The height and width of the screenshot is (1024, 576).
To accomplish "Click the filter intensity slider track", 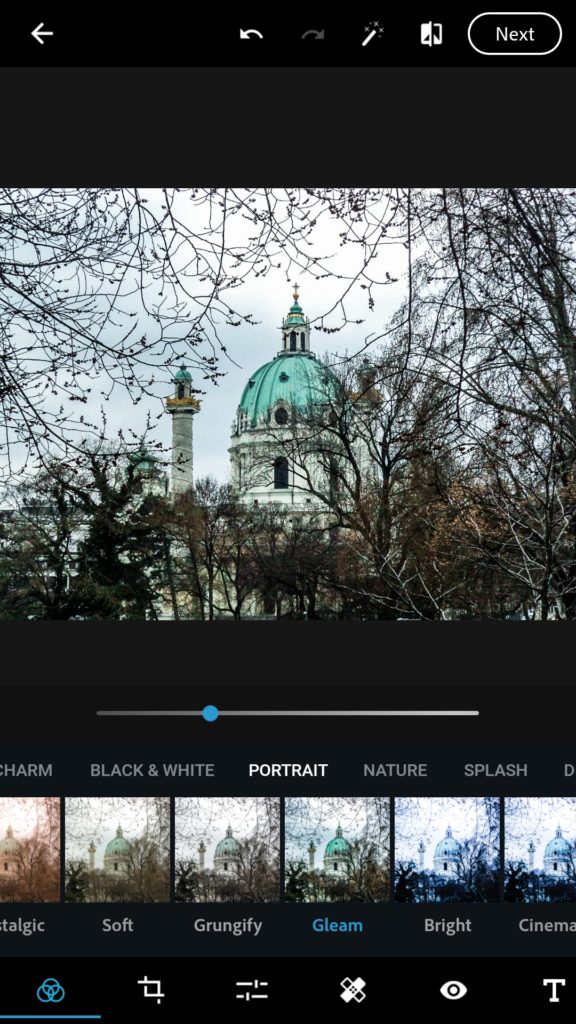I will [287, 713].
